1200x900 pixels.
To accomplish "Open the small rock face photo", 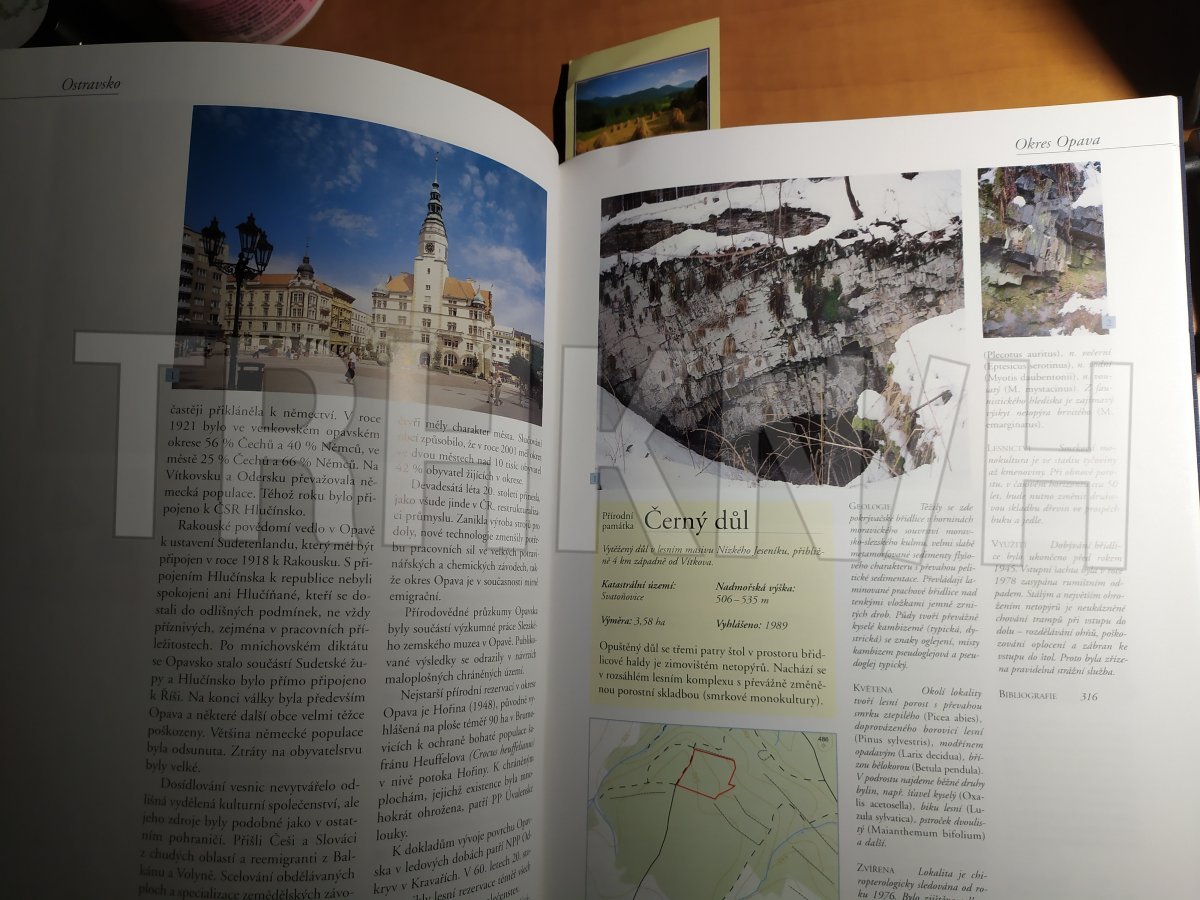I will 1042,248.
